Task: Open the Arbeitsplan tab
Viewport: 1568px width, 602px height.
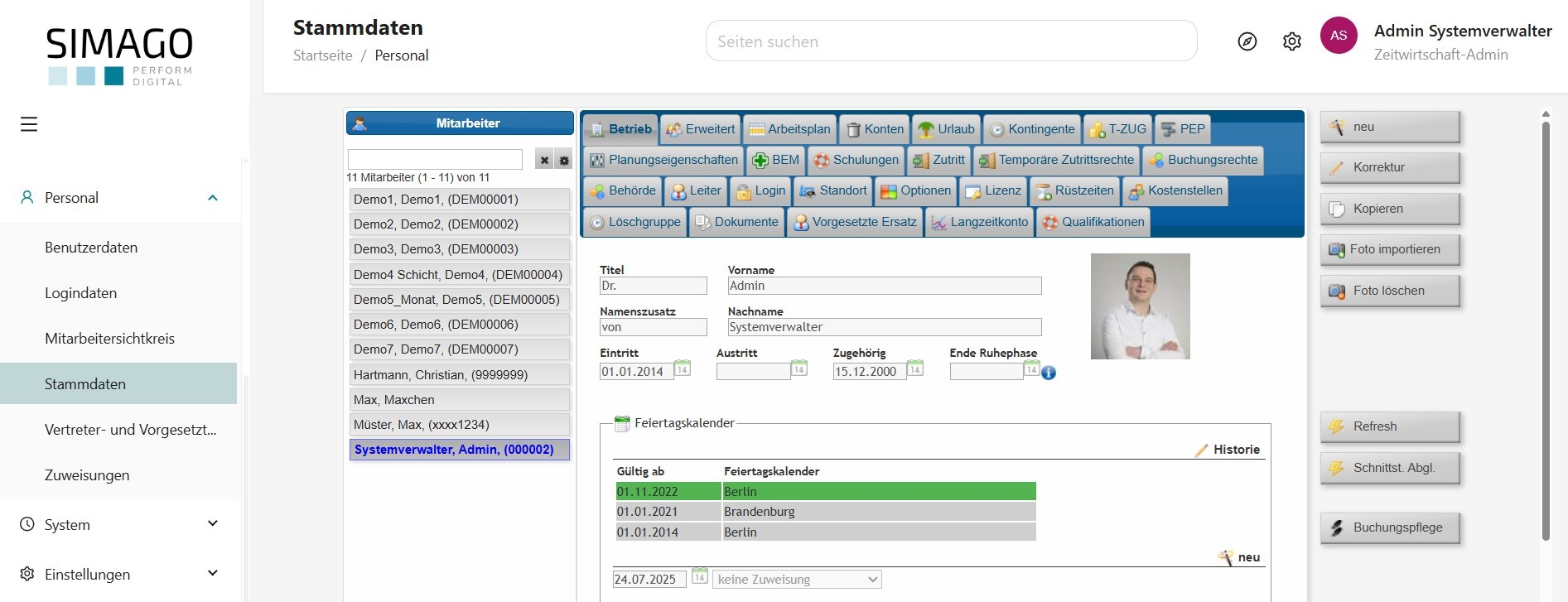Action: point(789,129)
